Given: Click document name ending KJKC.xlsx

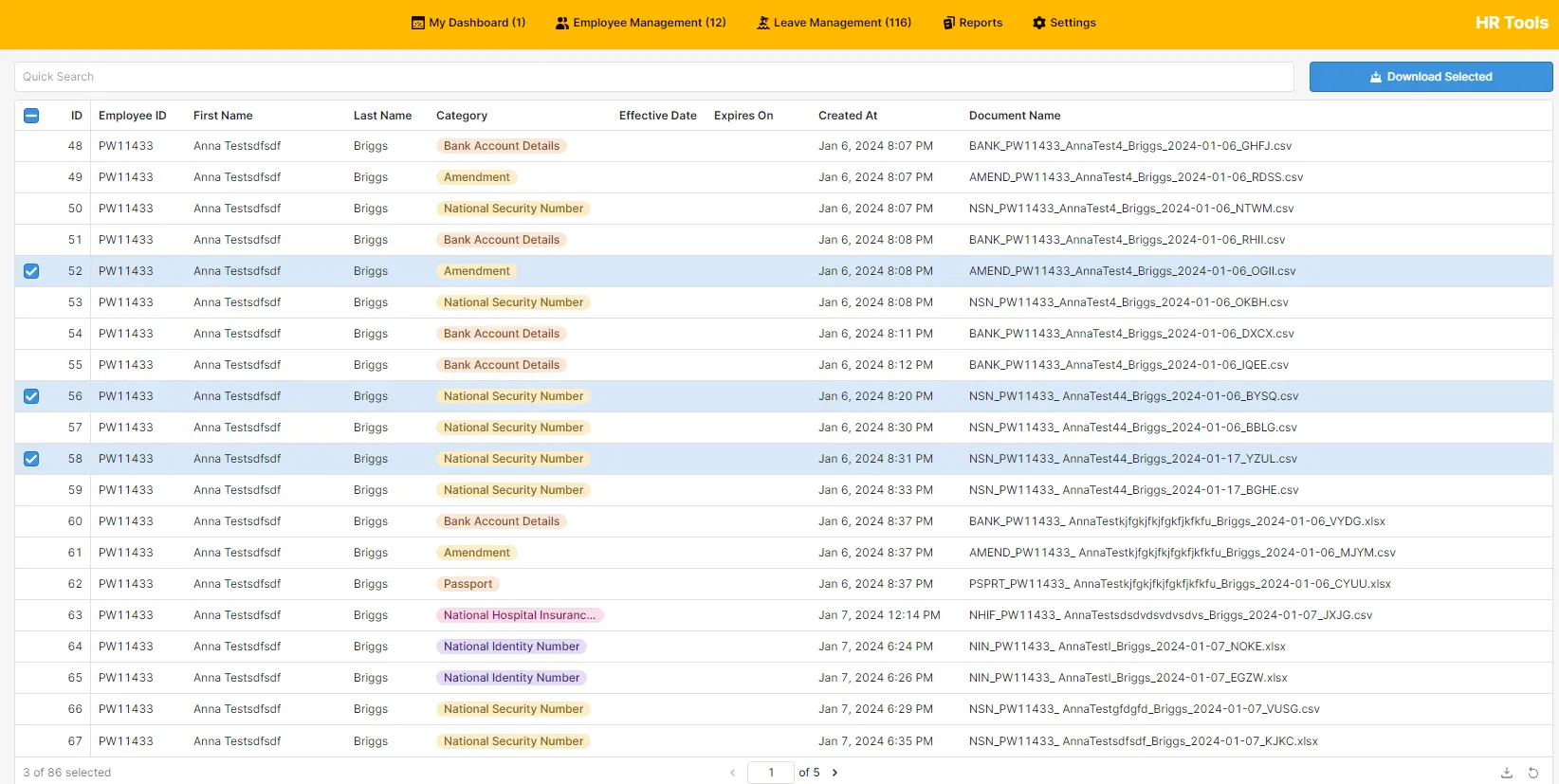Looking at the screenshot, I should coord(1144,741).
